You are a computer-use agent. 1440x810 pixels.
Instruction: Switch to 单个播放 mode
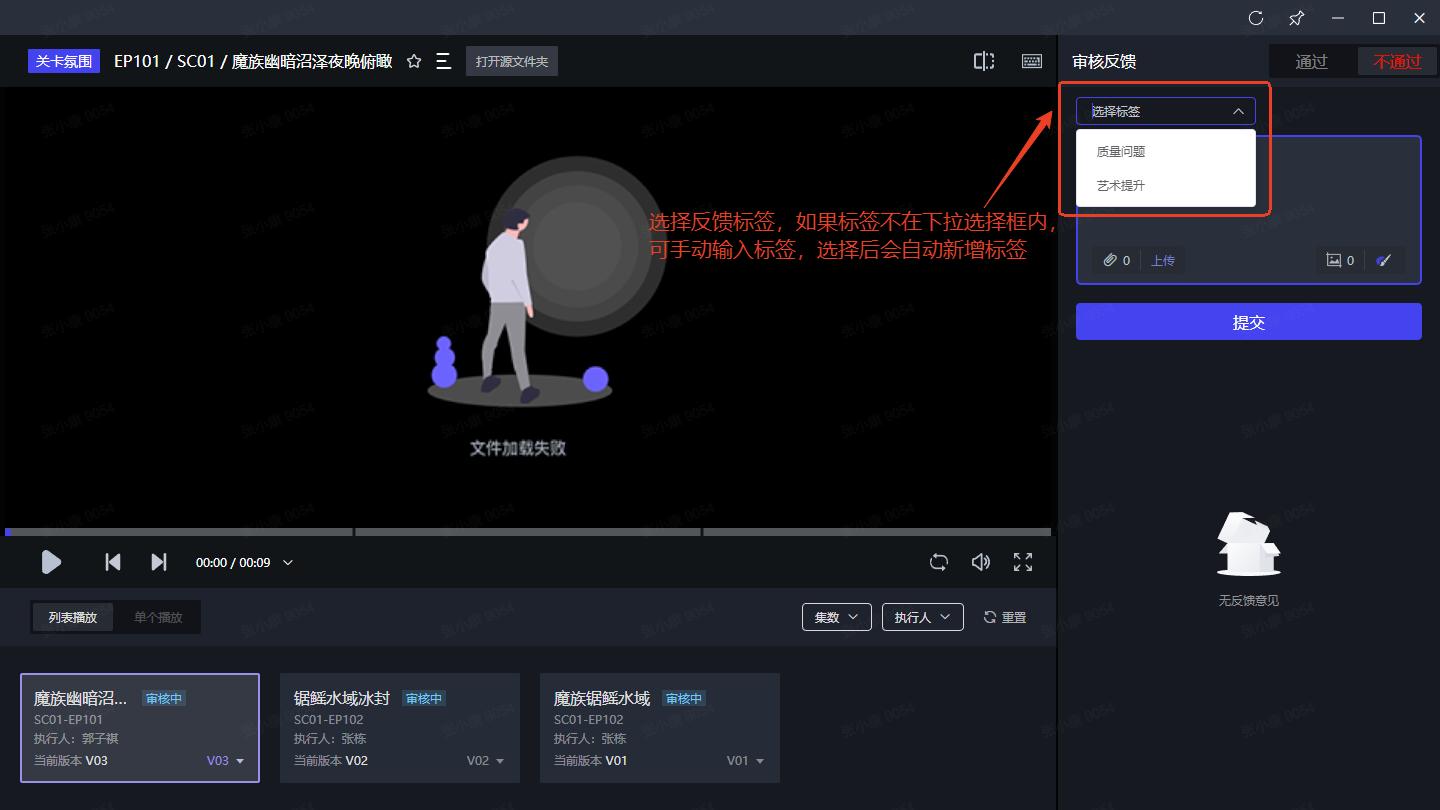point(158,617)
